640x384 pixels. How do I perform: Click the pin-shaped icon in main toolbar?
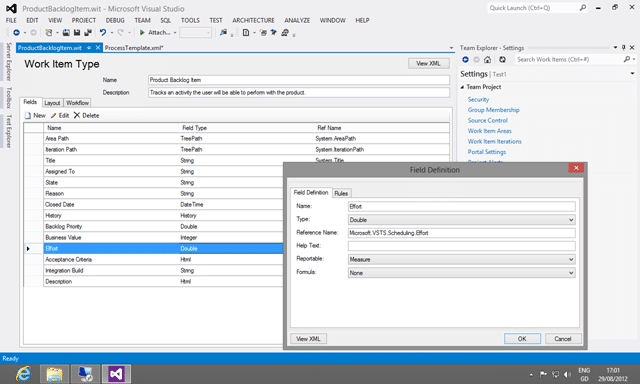(273, 33)
